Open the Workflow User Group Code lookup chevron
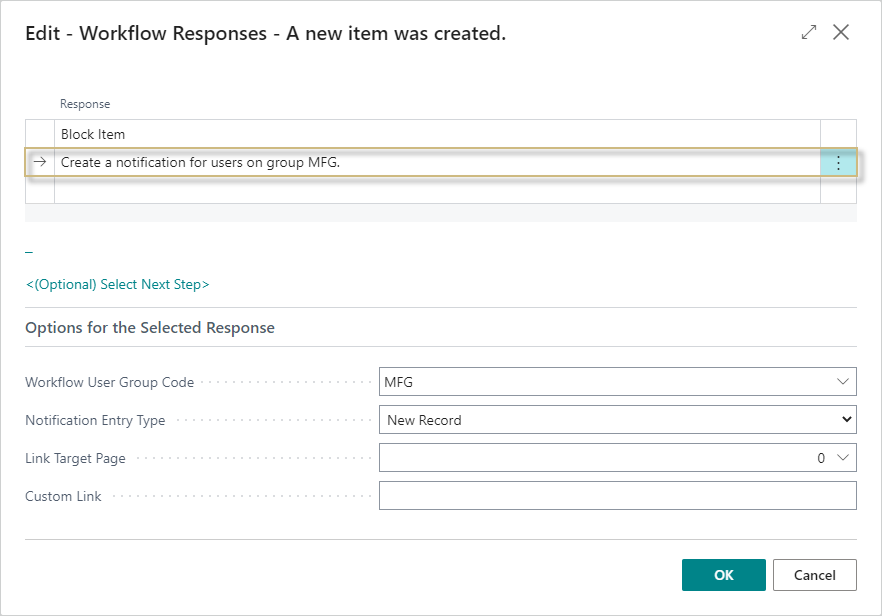The height and width of the screenshot is (616, 882). (x=845, y=381)
